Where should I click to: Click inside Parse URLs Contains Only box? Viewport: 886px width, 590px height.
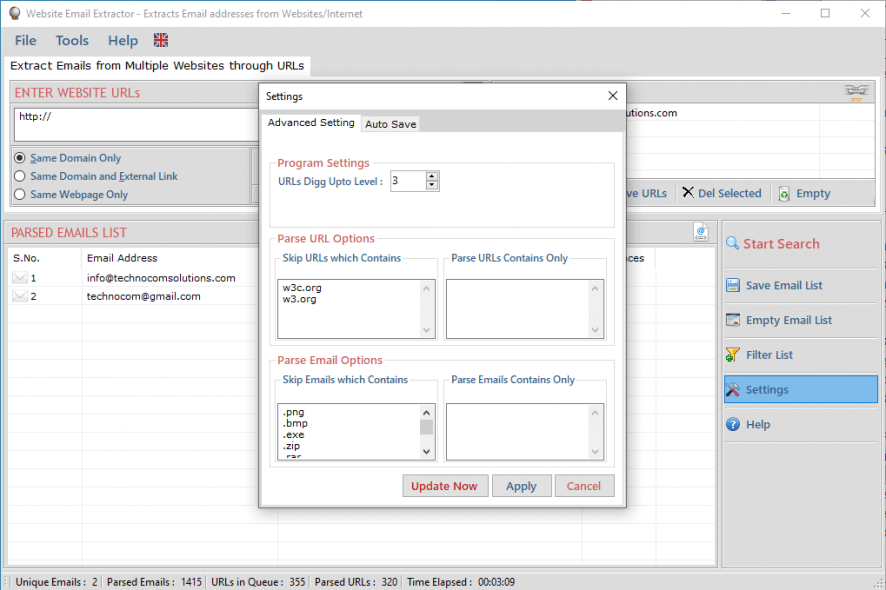[519, 309]
